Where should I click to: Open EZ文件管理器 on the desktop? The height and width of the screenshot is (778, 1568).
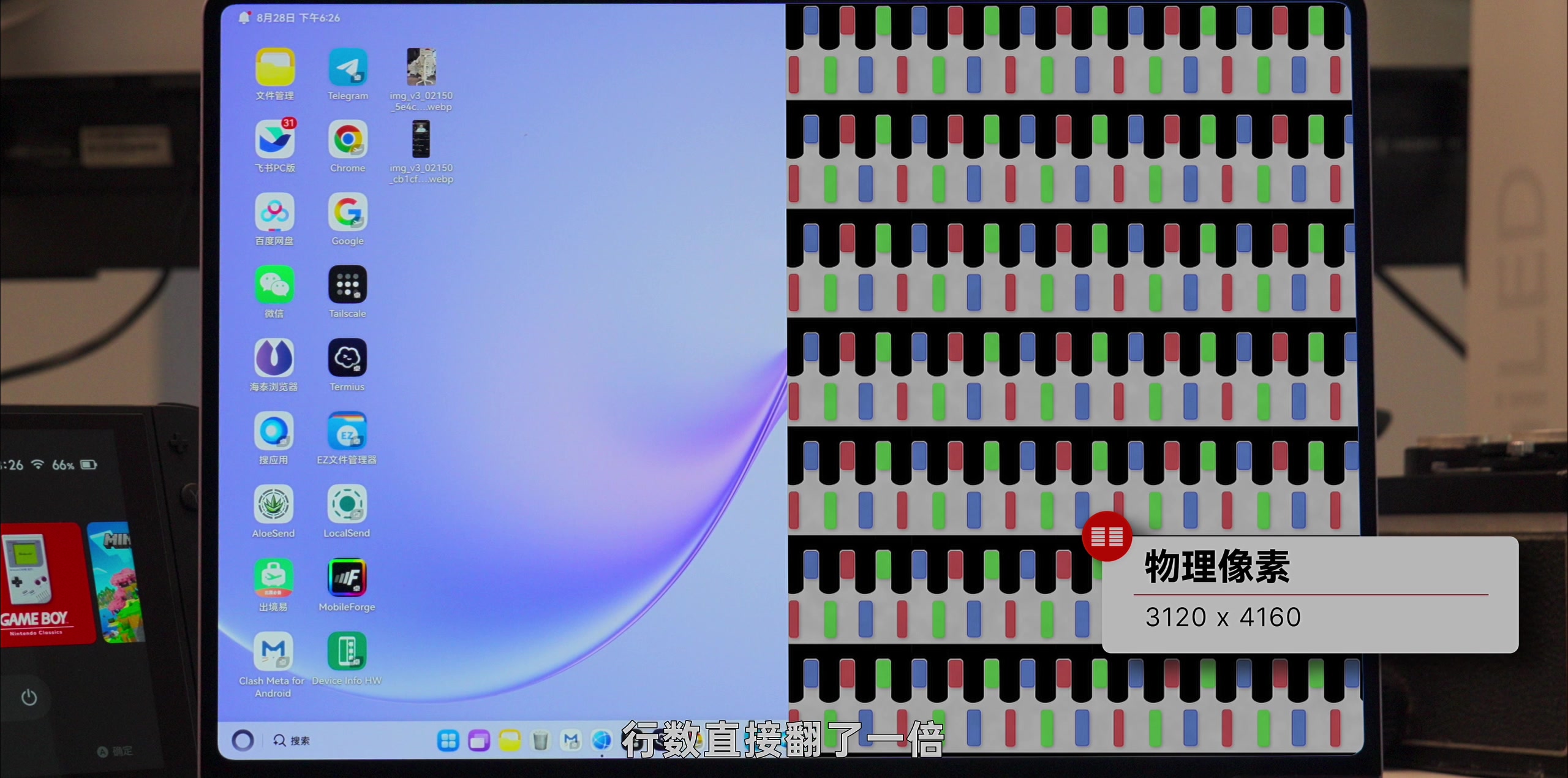pos(347,431)
